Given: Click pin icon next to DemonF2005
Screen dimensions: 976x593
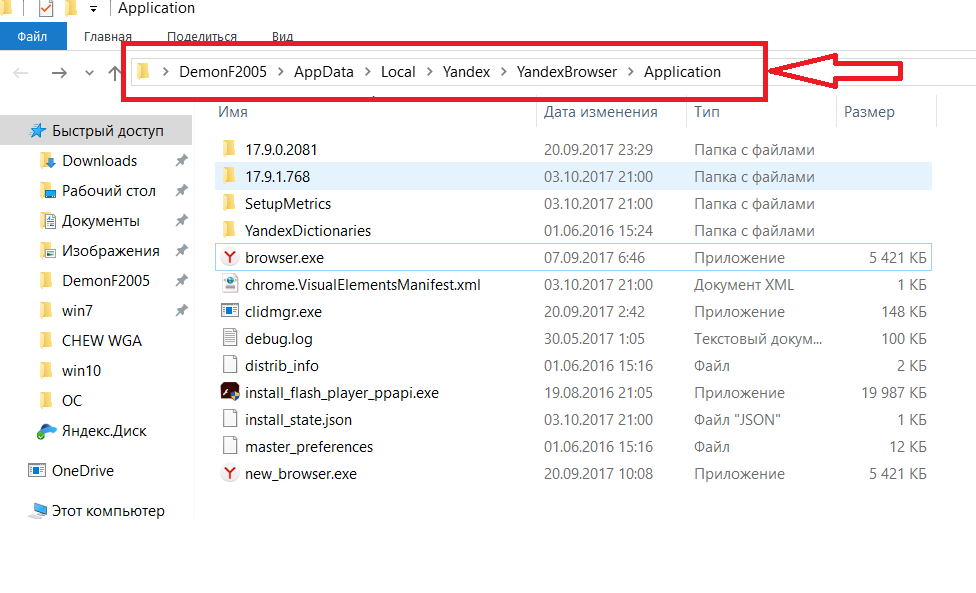Looking at the screenshot, I should pos(181,281).
